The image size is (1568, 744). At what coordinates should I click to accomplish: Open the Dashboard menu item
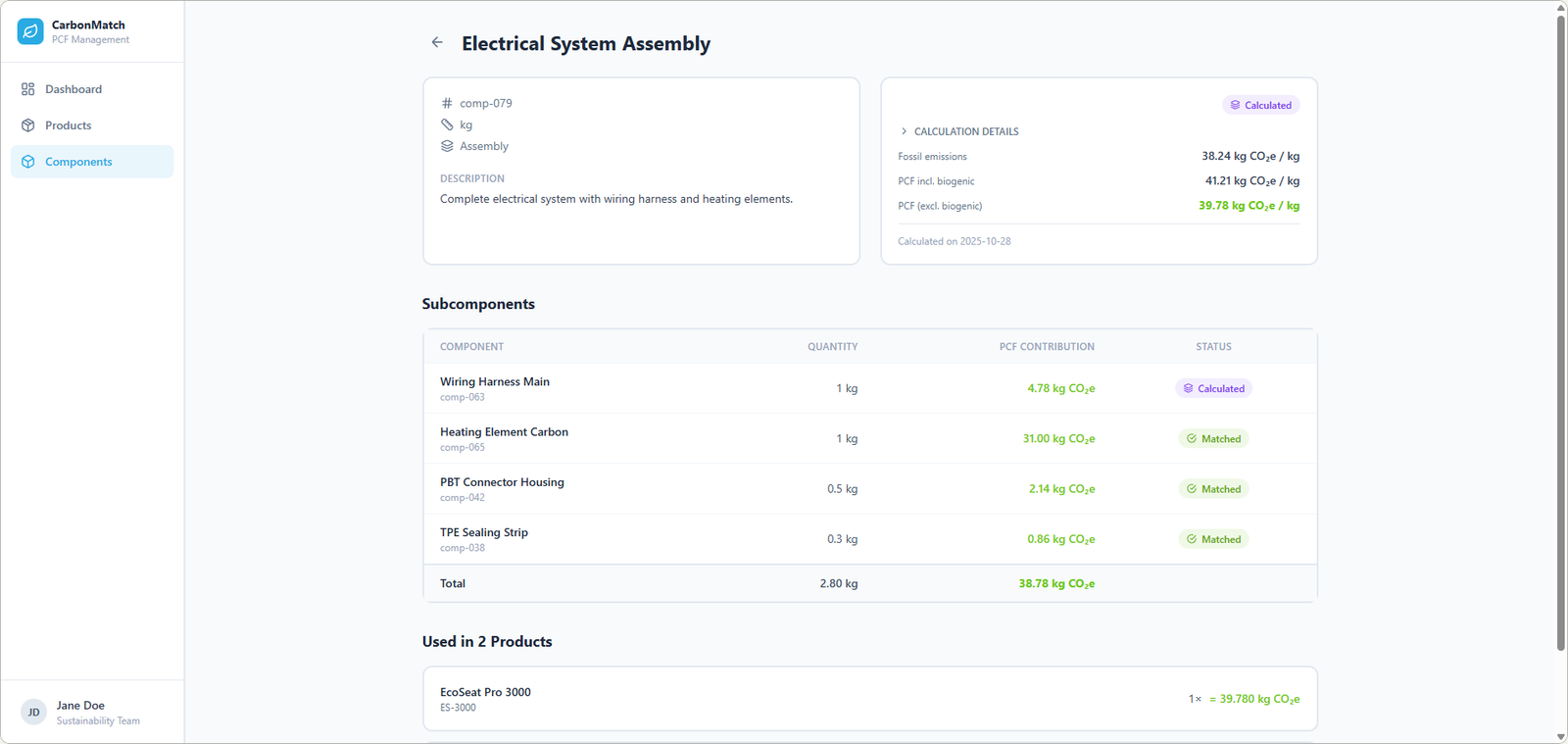[x=73, y=89]
